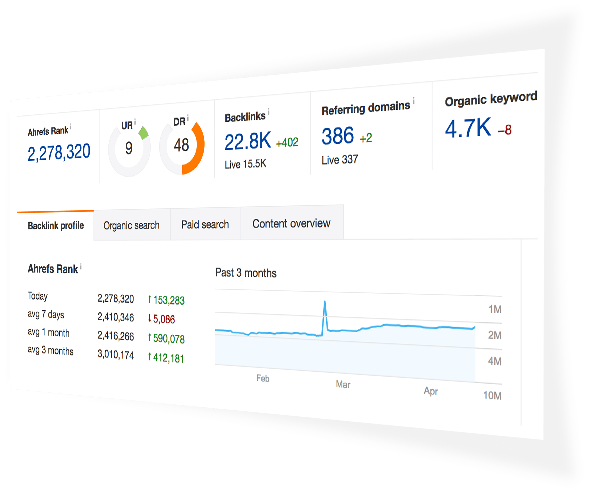The height and width of the screenshot is (492, 589).
Task: Switch to the Organic search tab
Action: click(x=131, y=225)
